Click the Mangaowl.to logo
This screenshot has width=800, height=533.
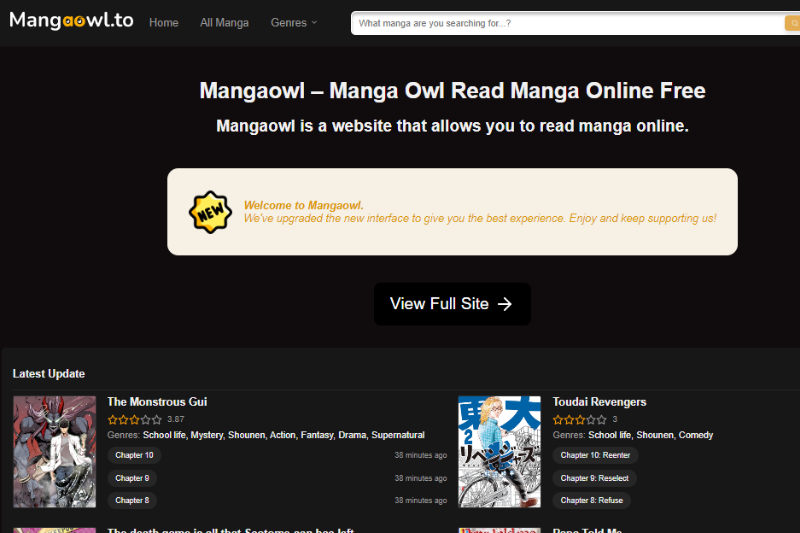coord(71,20)
